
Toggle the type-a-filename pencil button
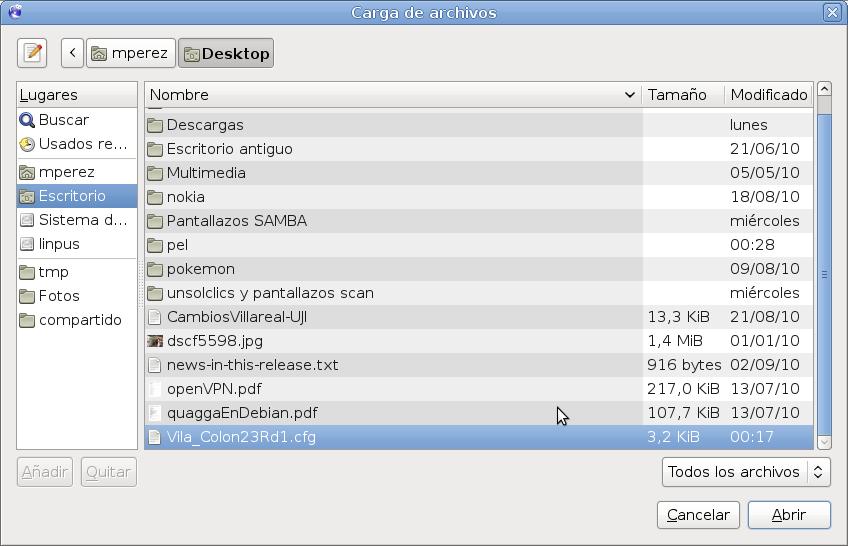[x=32, y=53]
